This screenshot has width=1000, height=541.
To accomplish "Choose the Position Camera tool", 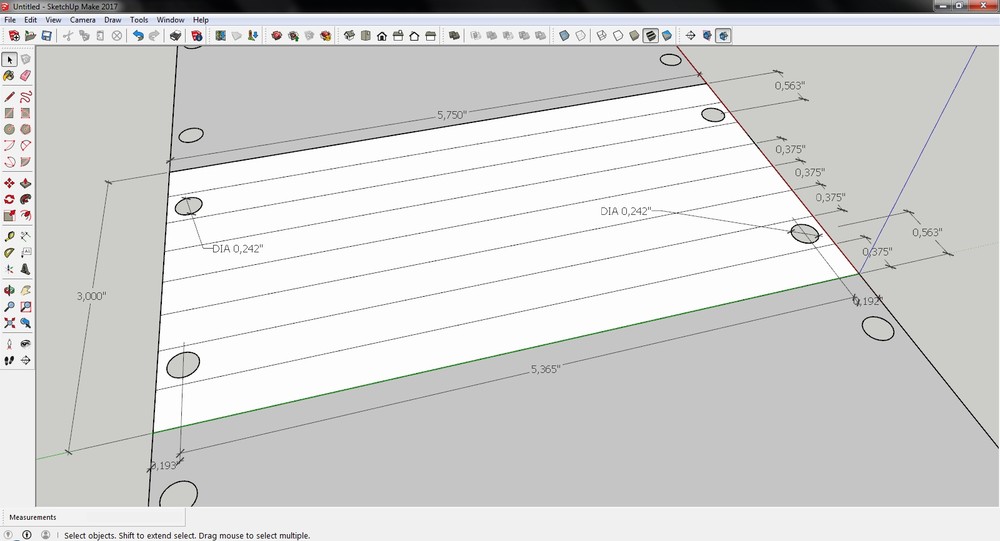I will [10, 344].
